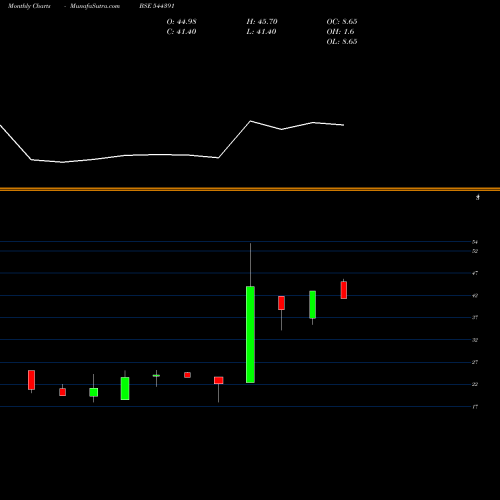Click the green candlestick between 37 and 42
The width and height of the screenshot is (500, 500).
click(313, 305)
